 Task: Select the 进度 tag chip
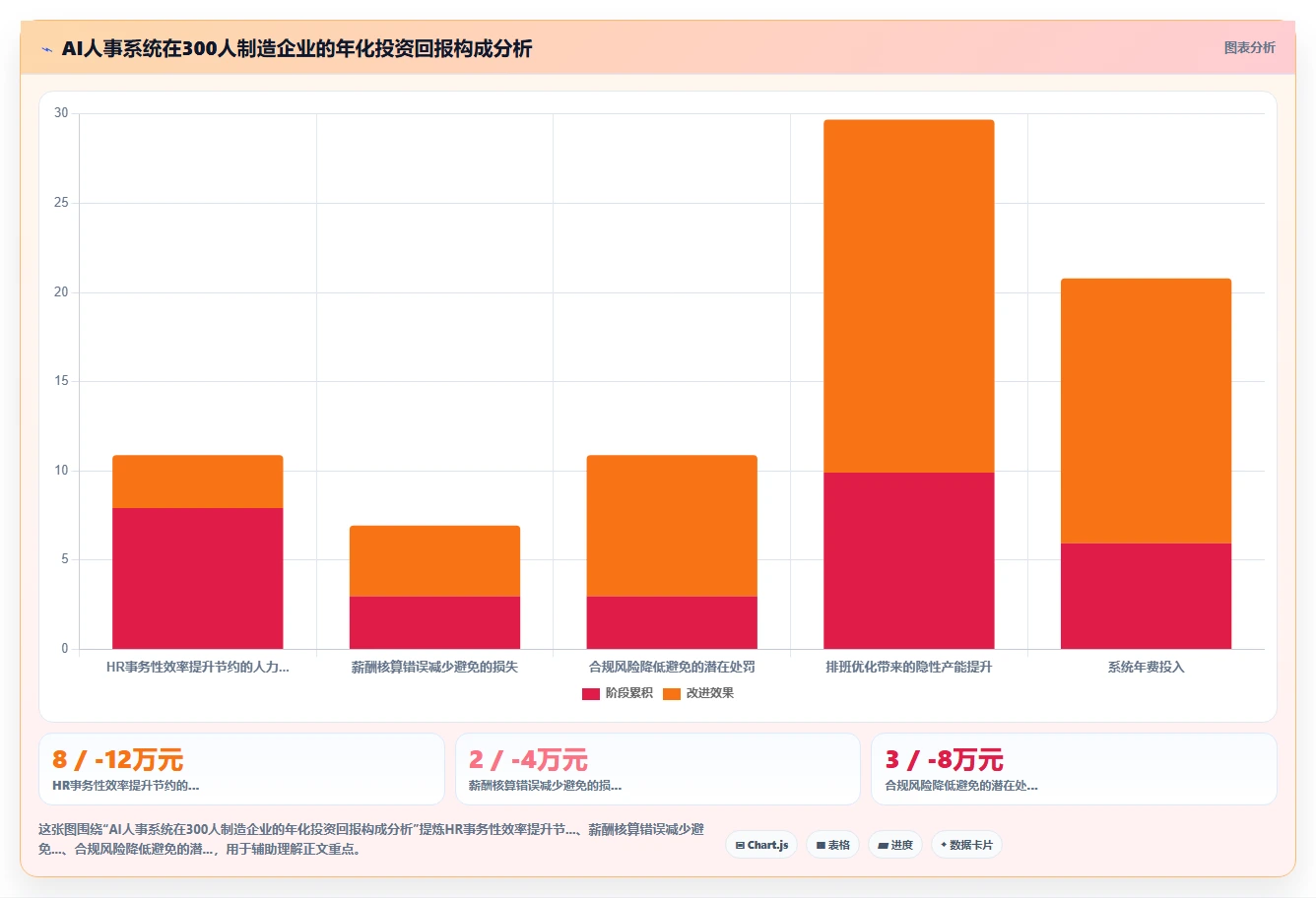pos(894,845)
